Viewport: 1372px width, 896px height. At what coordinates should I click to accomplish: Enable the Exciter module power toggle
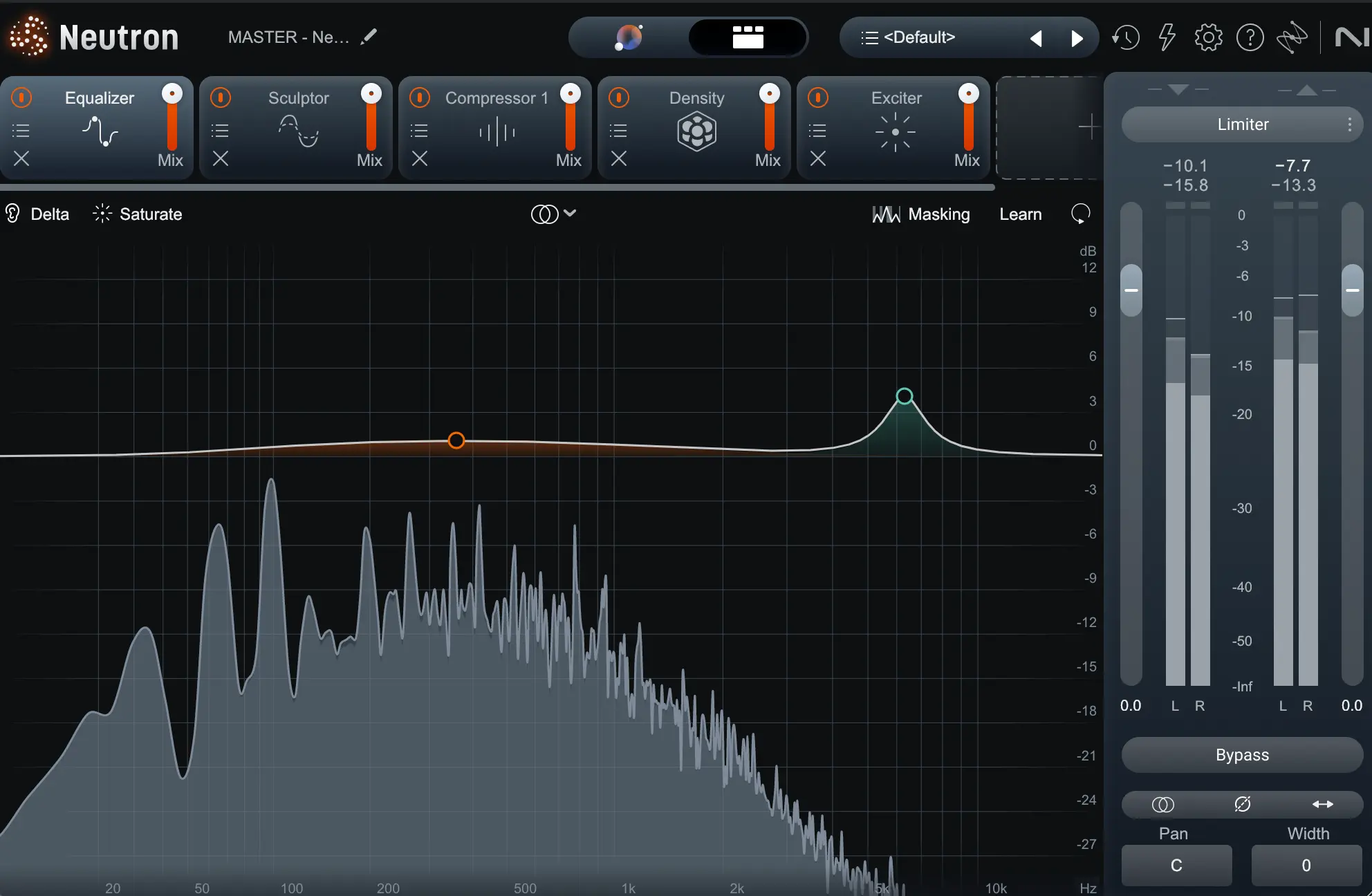click(x=818, y=97)
